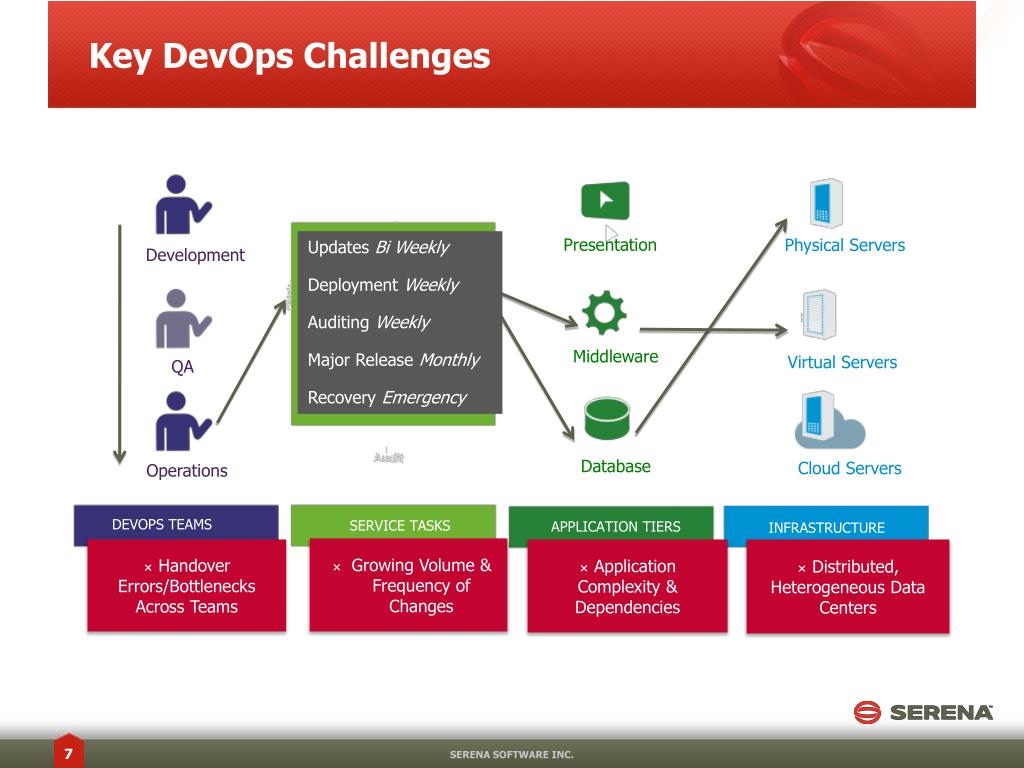Select the "QA" label
The image size is (1024, 768).
(x=182, y=366)
